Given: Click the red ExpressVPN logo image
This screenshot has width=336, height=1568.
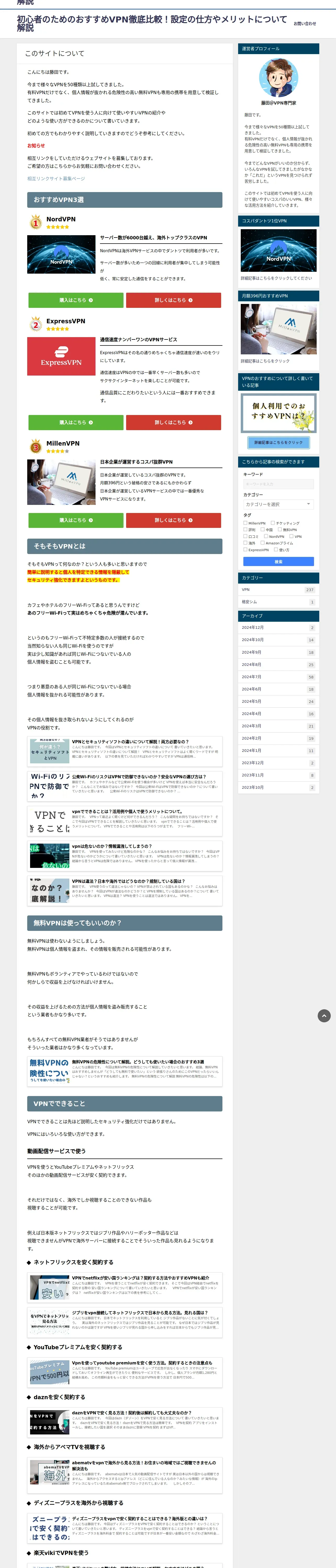Looking at the screenshot, I should (x=61, y=356).
